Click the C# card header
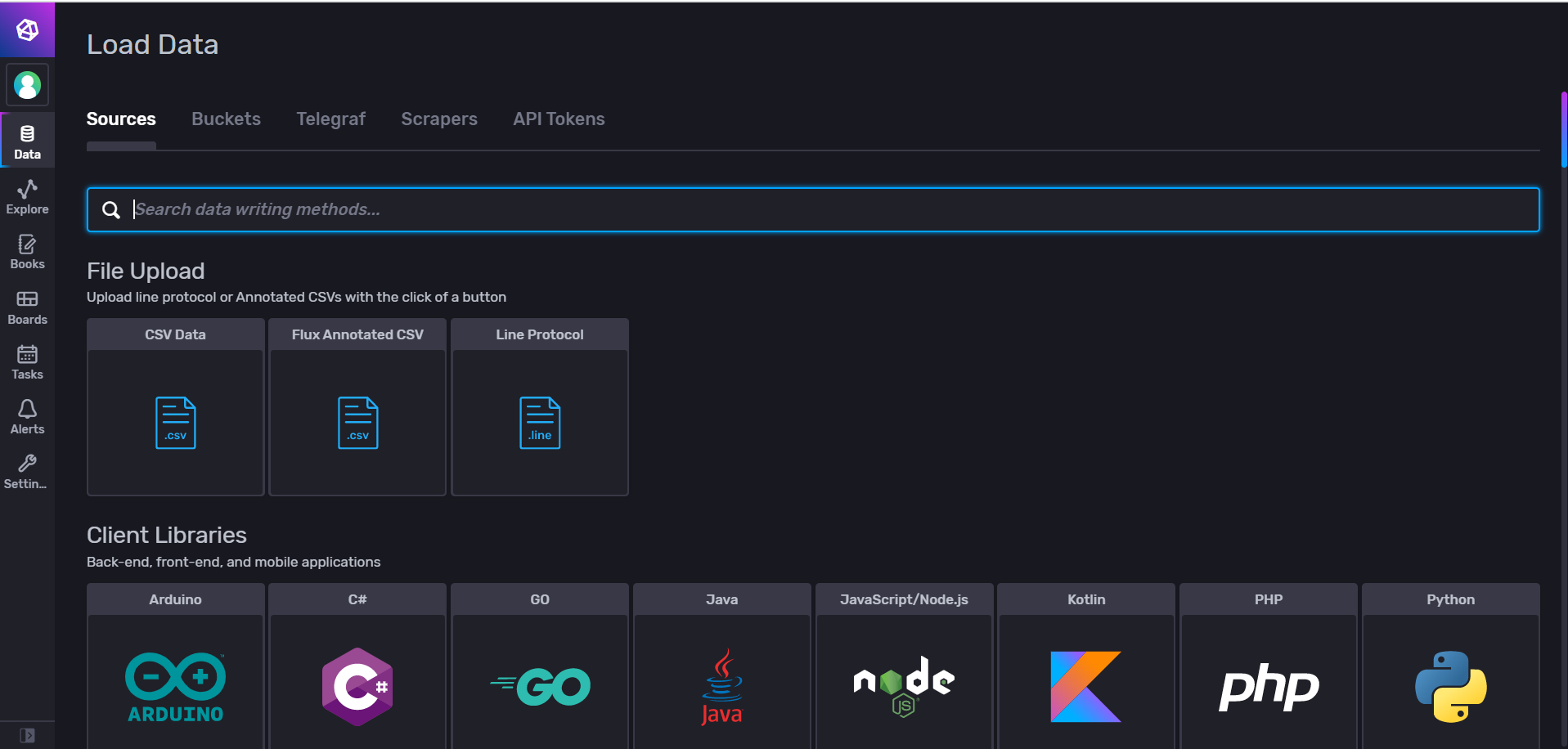Screen dimensions: 1568x749 [x=357, y=599]
